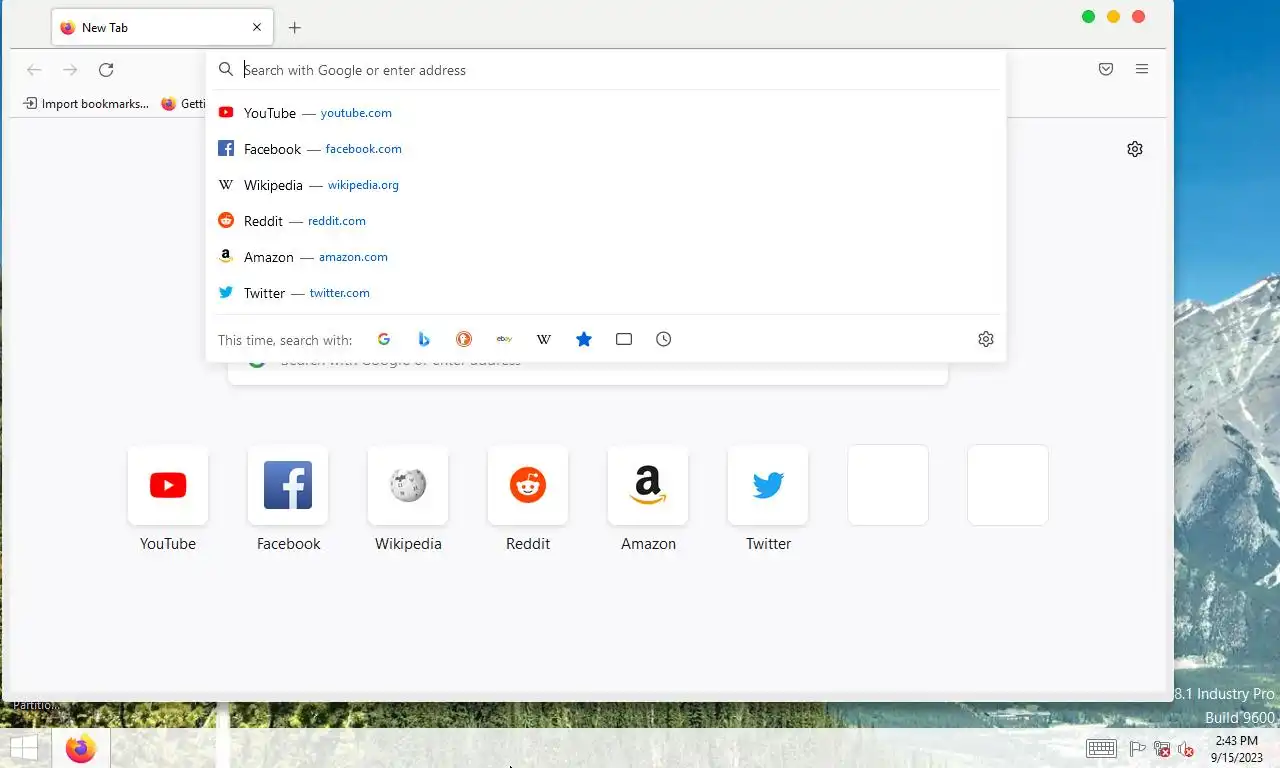The height and width of the screenshot is (768, 1280).
Task: Choose Amazon suggestion in dropdown list
Action: tap(604, 257)
